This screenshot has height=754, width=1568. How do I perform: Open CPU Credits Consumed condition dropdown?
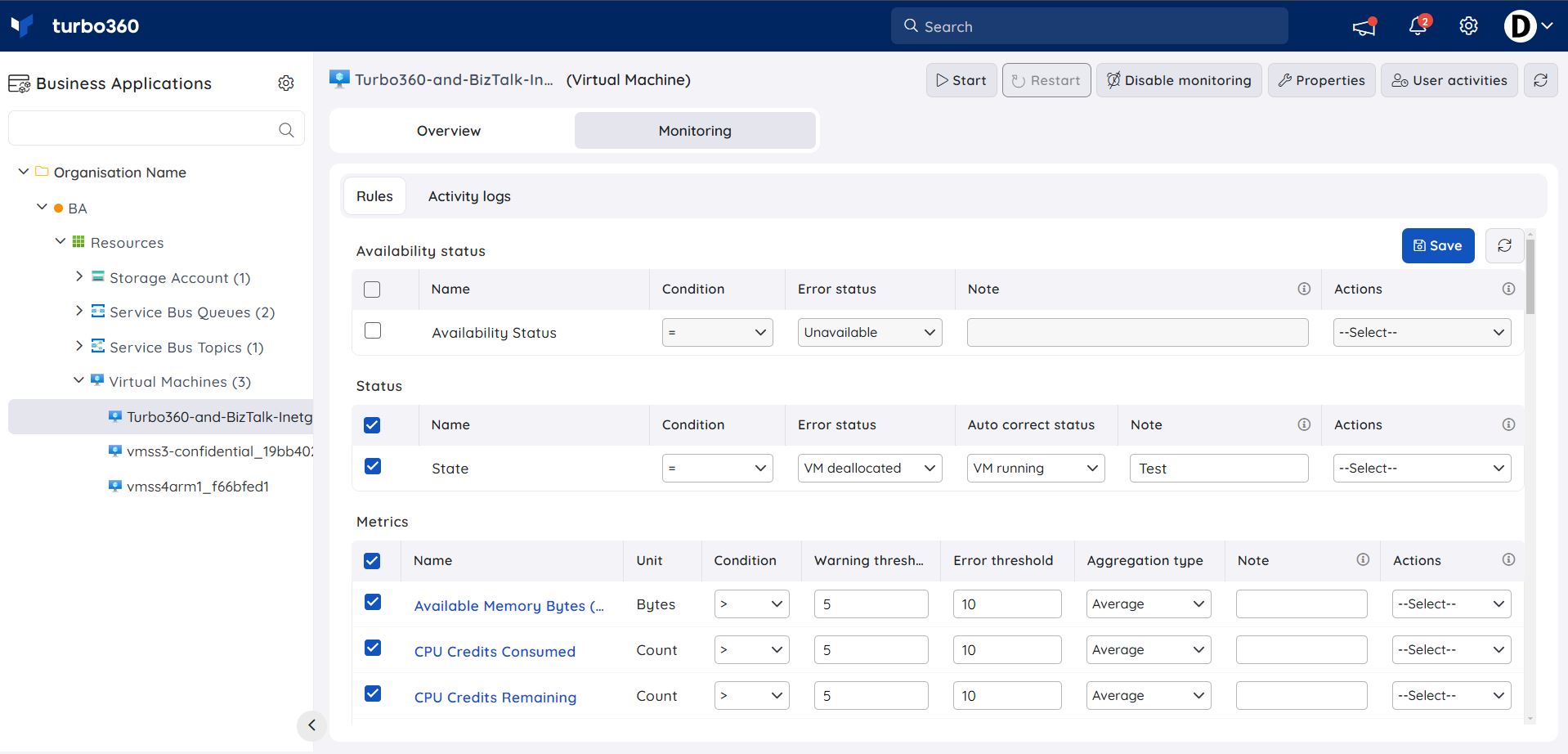pyautogui.click(x=751, y=649)
